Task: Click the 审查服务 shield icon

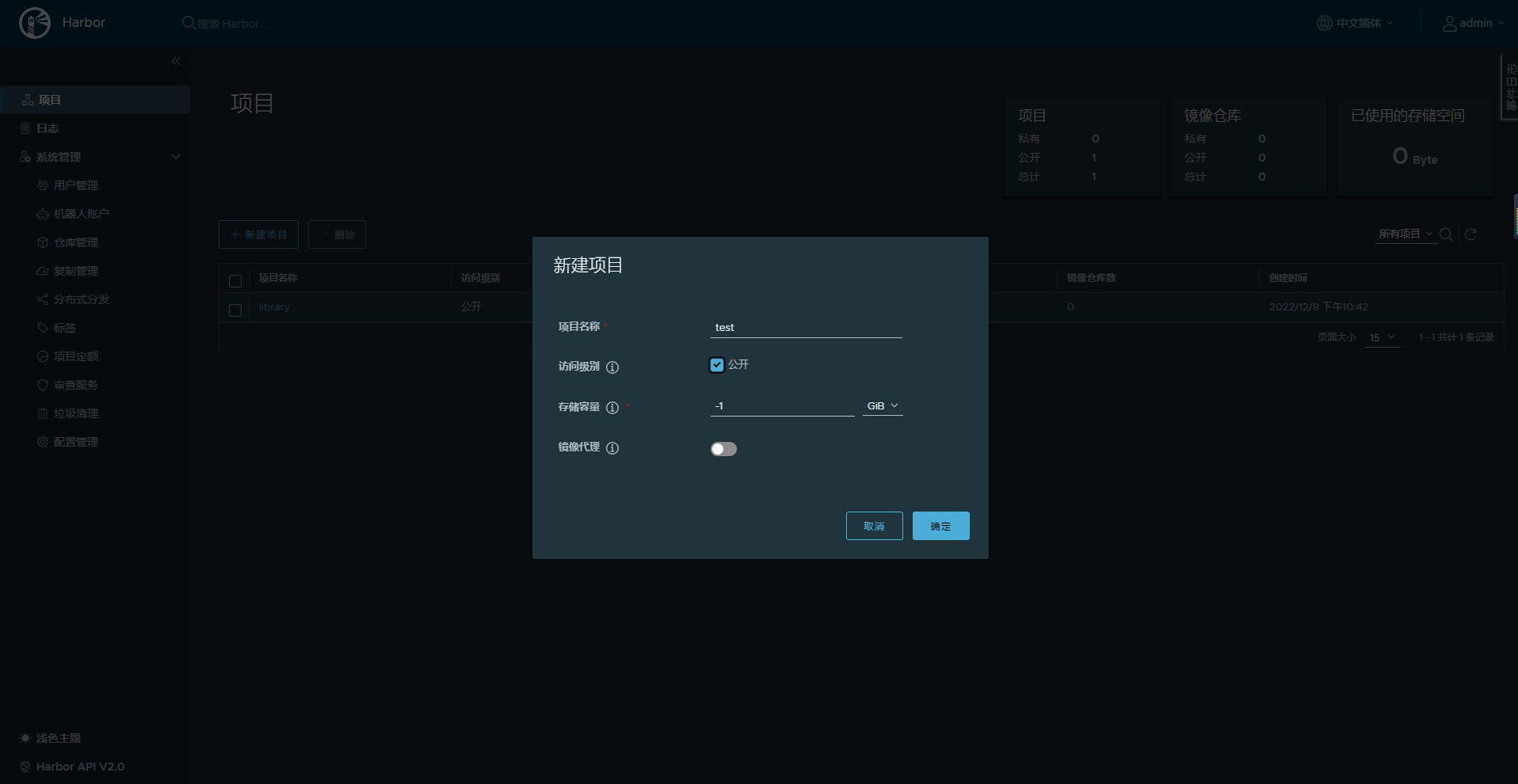Action: (43, 385)
